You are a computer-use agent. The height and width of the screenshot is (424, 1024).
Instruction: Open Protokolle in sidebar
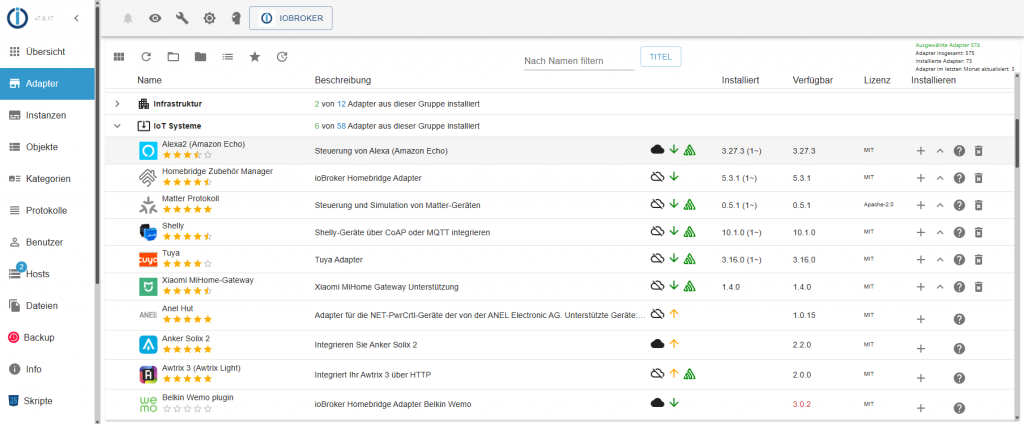tap(47, 210)
